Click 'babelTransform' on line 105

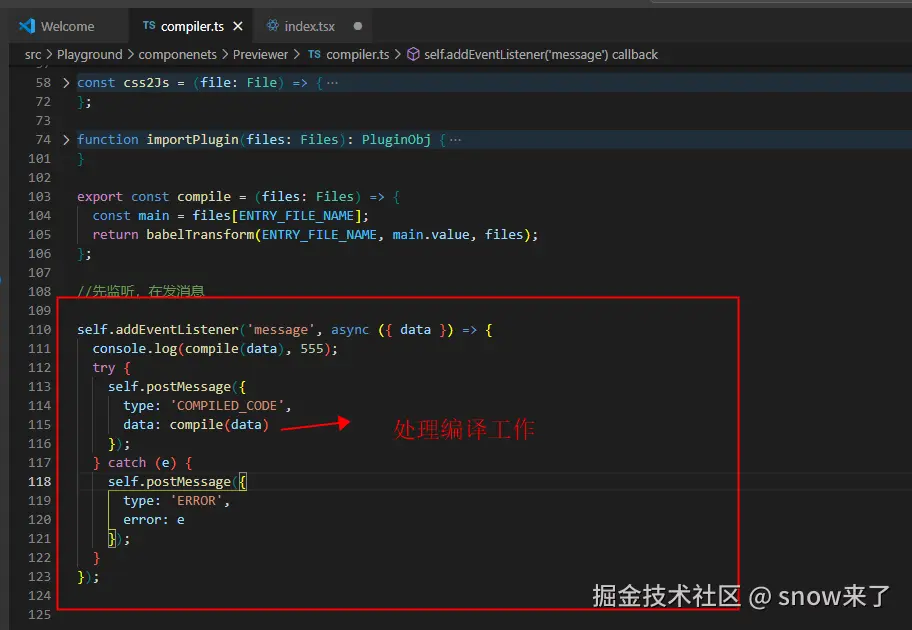(x=200, y=235)
